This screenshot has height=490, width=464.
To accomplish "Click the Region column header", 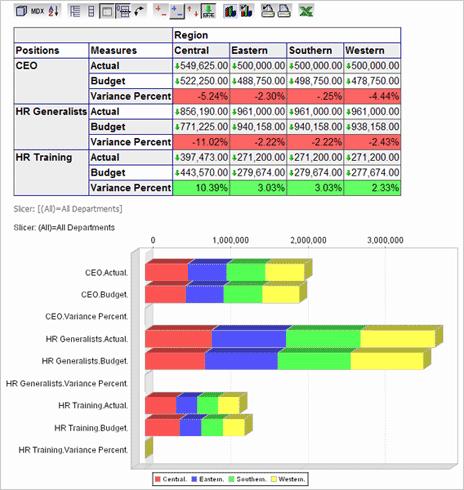I will point(287,35).
